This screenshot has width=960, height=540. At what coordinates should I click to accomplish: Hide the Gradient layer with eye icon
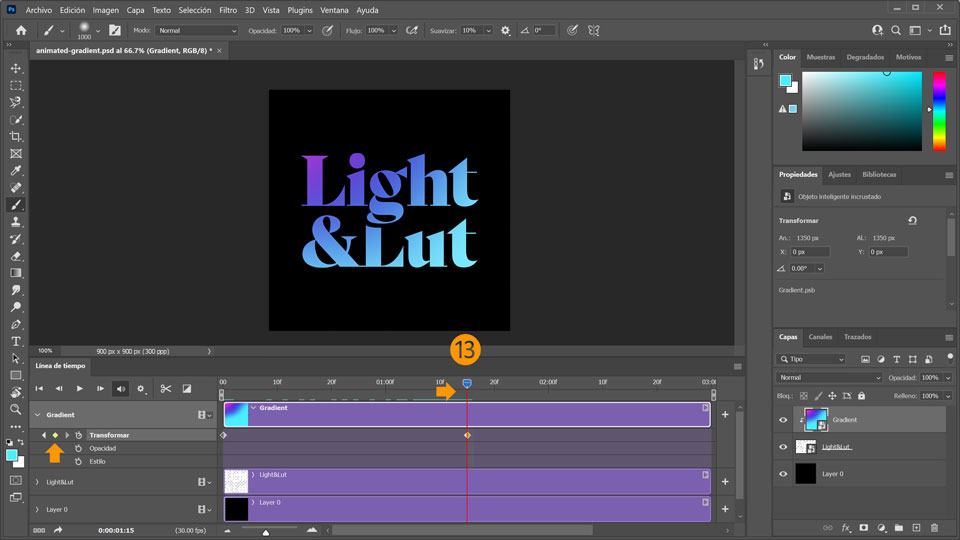pos(783,420)
